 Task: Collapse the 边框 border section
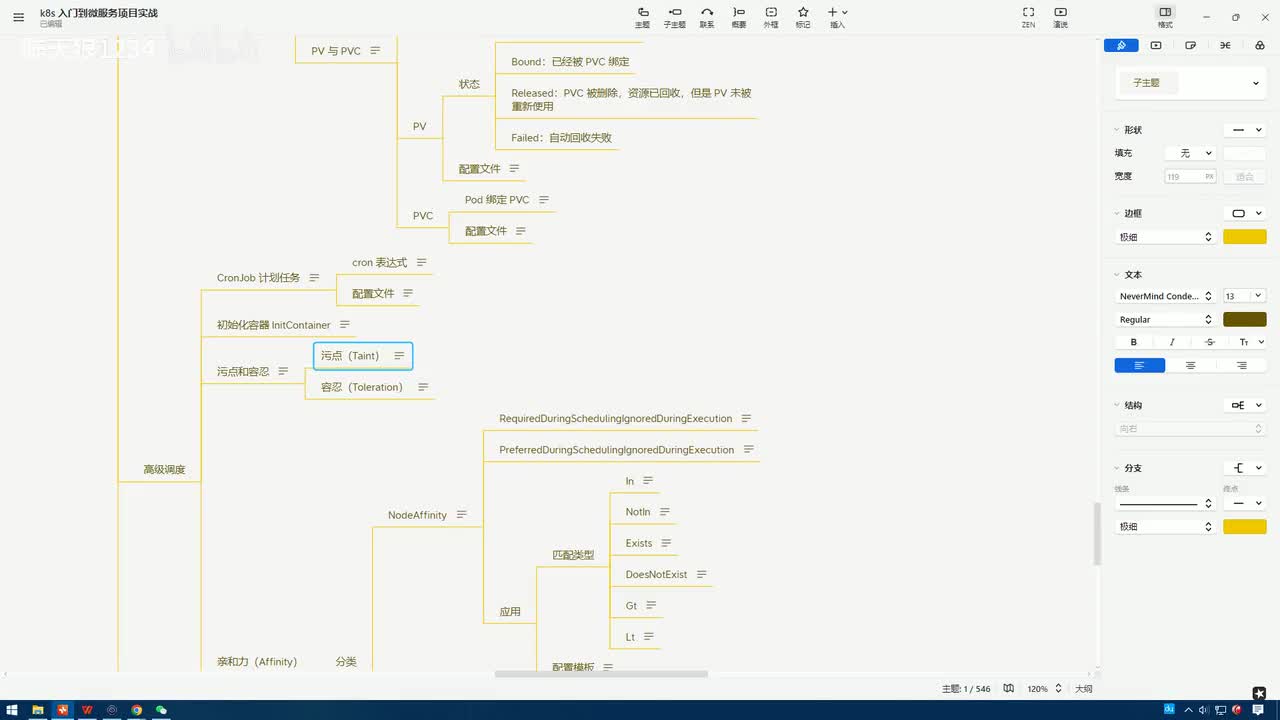(1117, 213)
